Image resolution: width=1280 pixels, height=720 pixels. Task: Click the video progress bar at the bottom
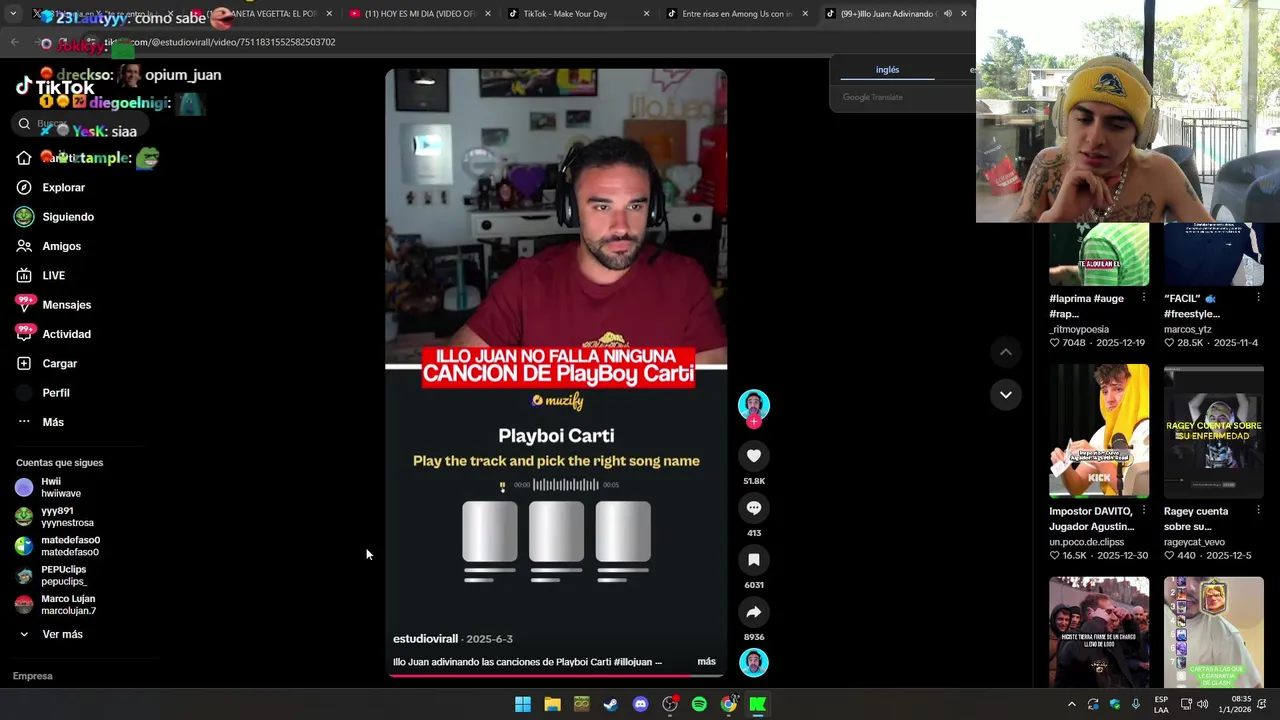556,676
